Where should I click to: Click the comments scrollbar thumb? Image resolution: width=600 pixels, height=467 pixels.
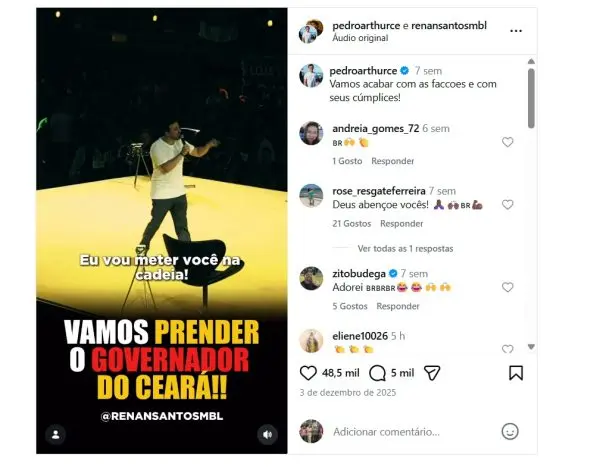531,98
